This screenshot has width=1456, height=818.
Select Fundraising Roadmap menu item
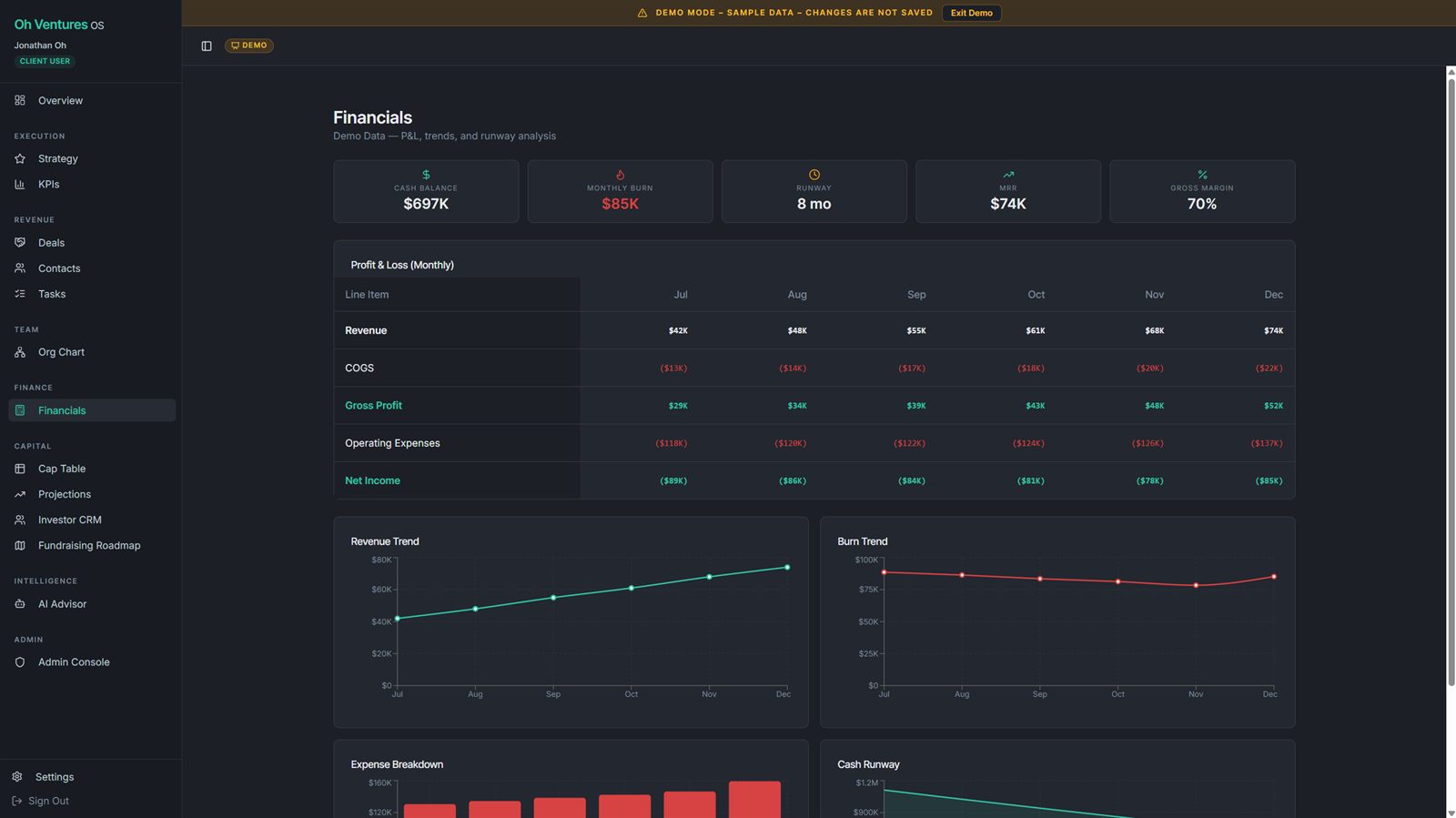click(x=92, y=545)
